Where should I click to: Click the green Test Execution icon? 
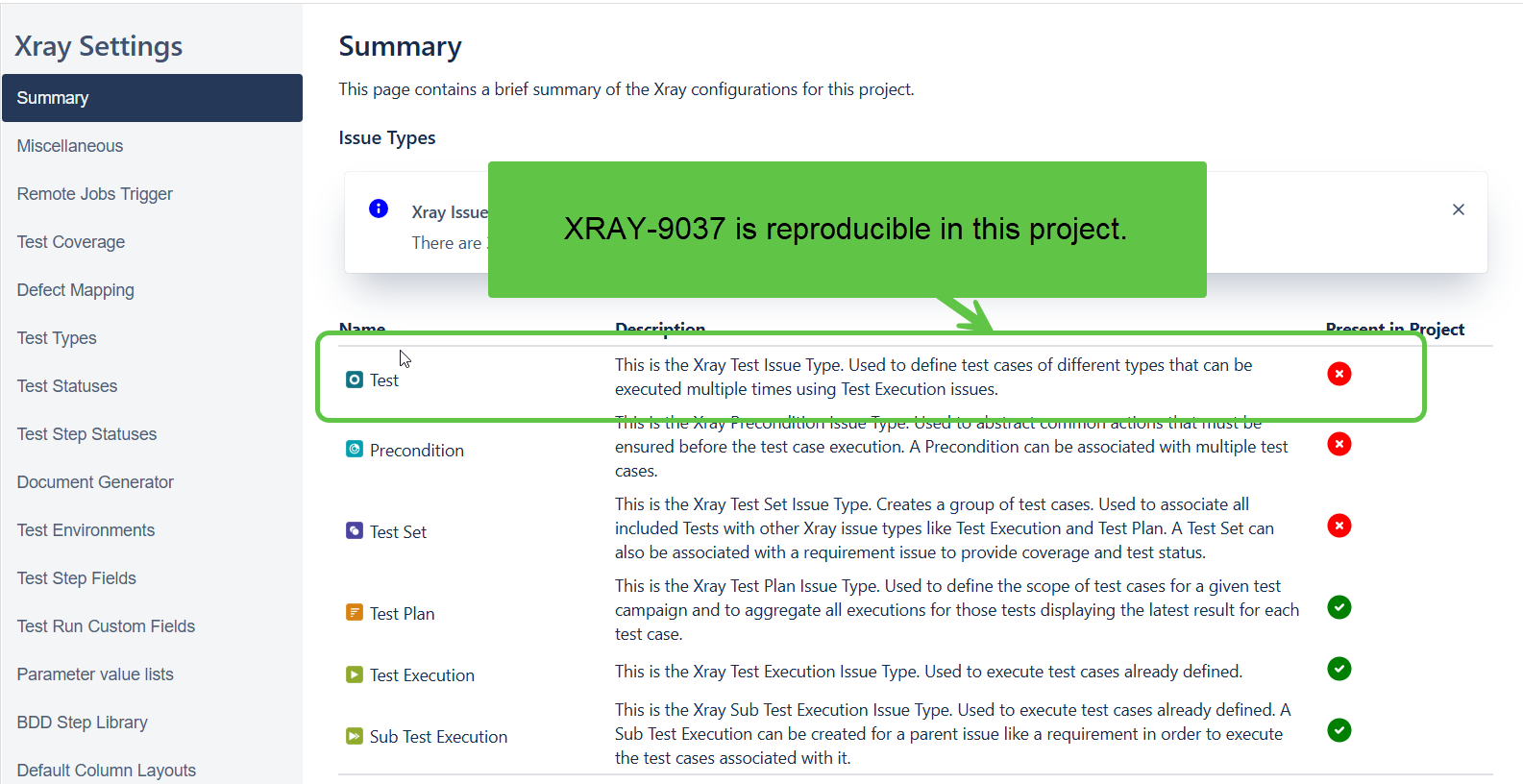point(355,674)
